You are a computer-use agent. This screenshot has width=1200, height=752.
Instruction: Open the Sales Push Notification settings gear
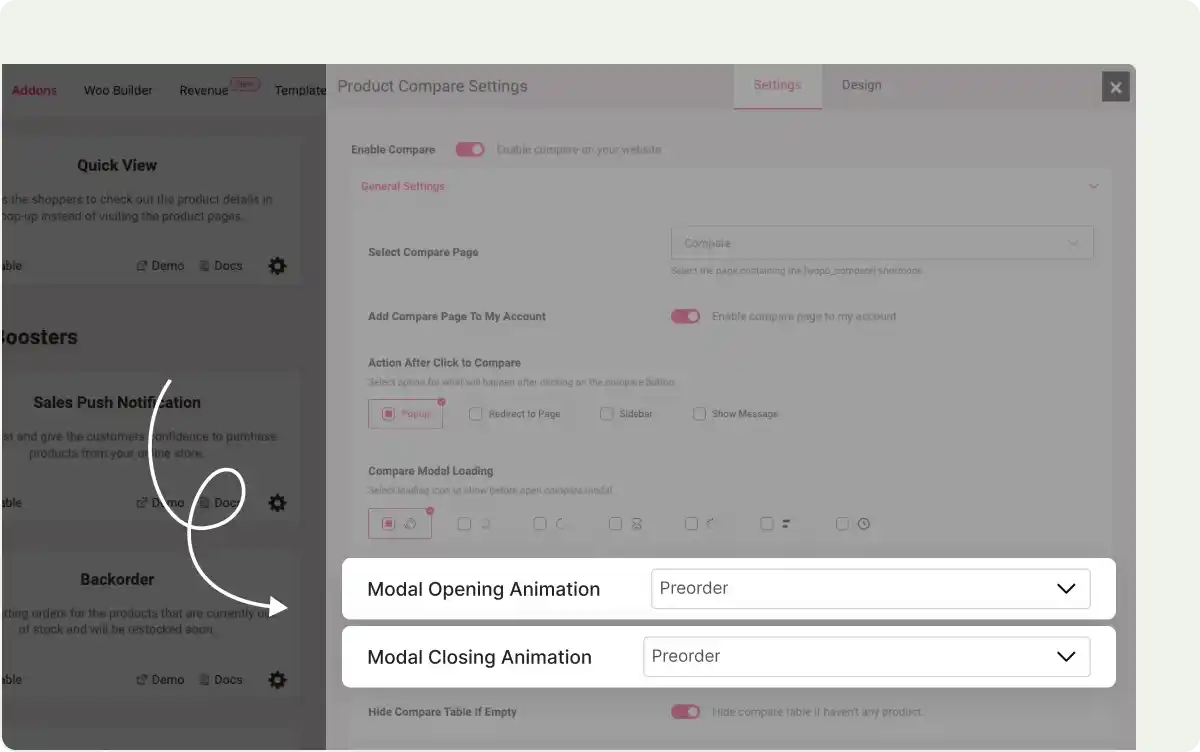point(277,502)
